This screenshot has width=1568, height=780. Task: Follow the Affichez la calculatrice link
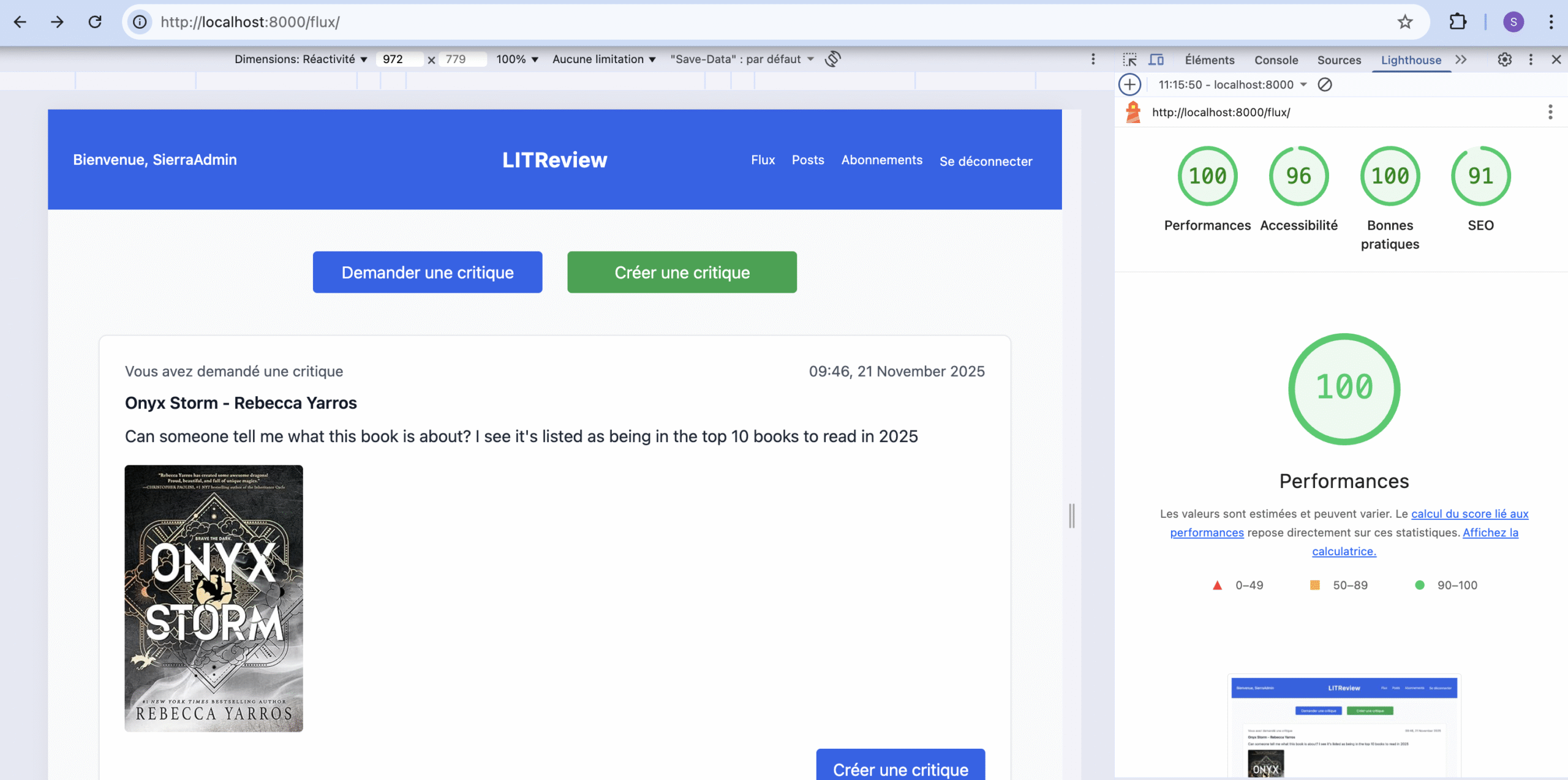tap(1490, 533)
